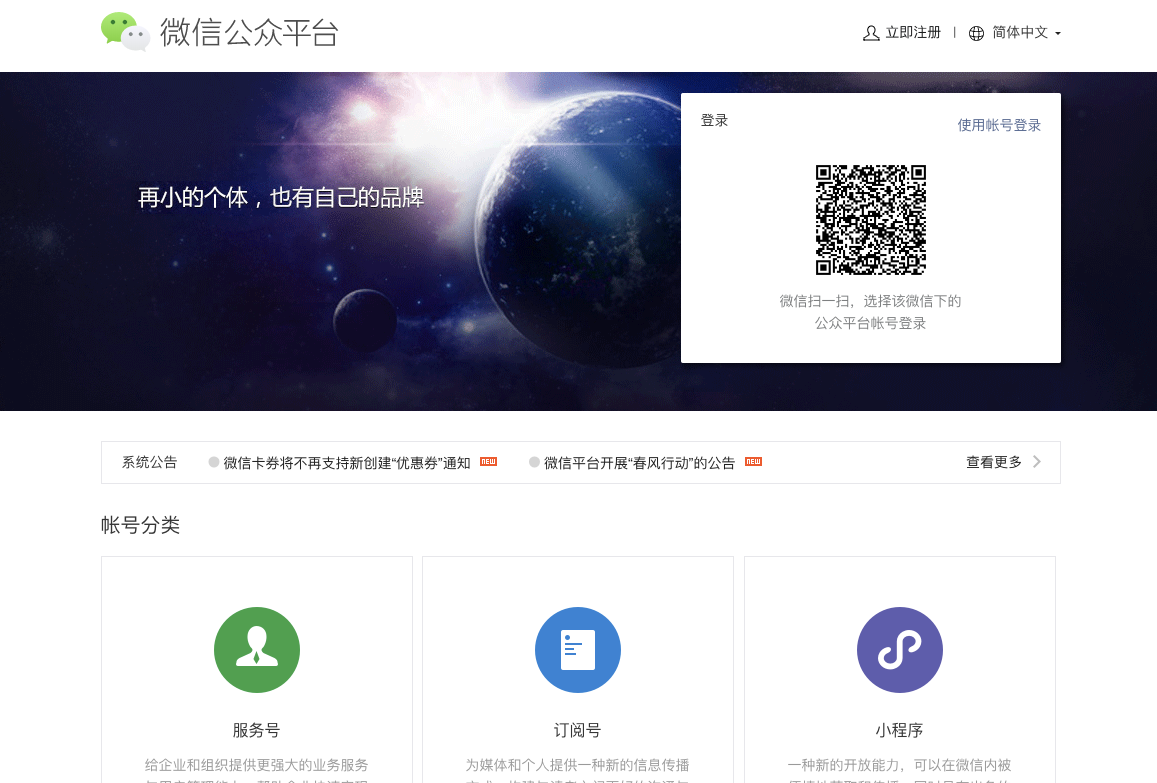Click the NEW badge after 优惠券 notice
Viewport: 1157px width, 783px height.
[488, 462]
